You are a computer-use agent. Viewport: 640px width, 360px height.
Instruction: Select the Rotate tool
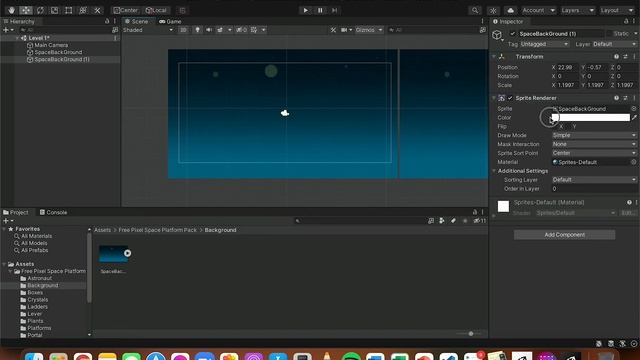[x=40, y=10]
